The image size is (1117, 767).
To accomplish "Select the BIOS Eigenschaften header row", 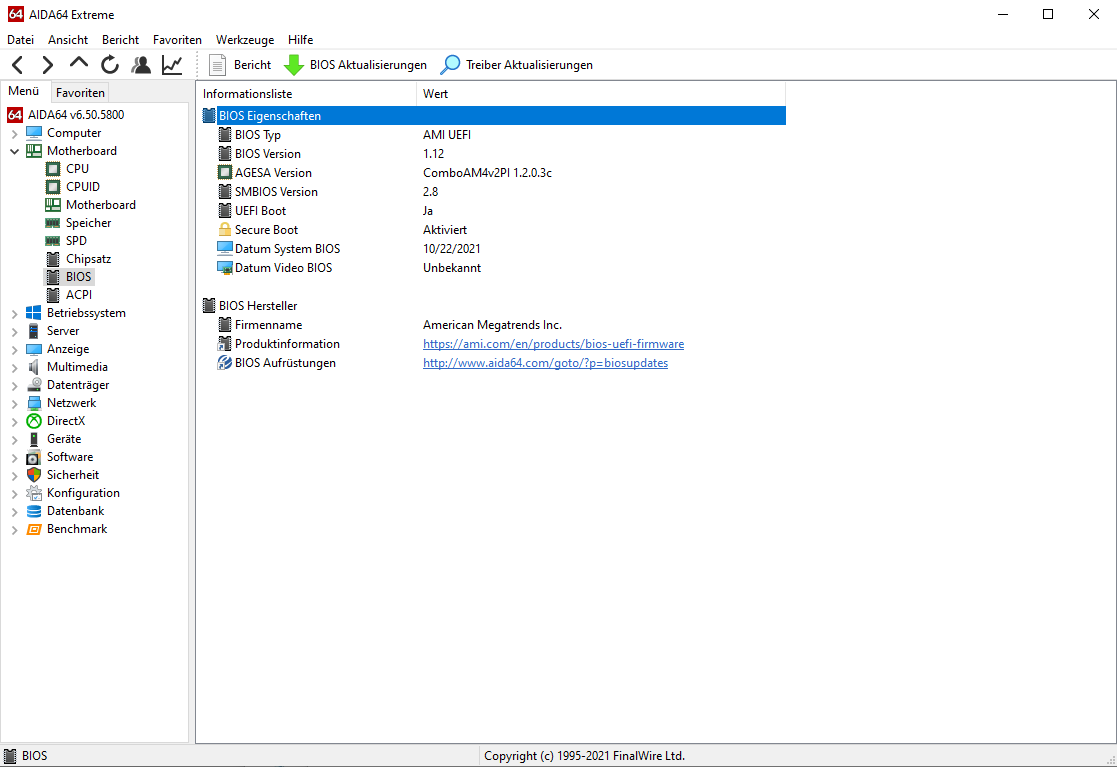I will (493, 115).
